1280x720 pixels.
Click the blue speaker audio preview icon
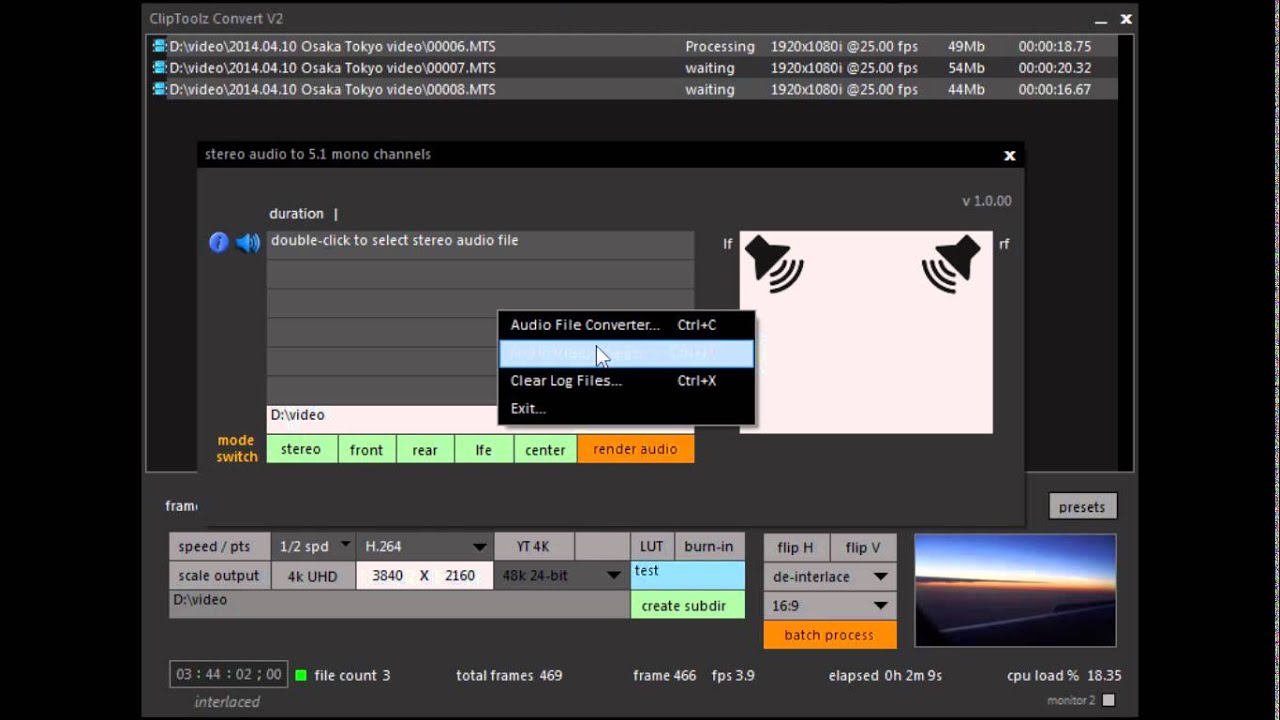click(248, 242)
